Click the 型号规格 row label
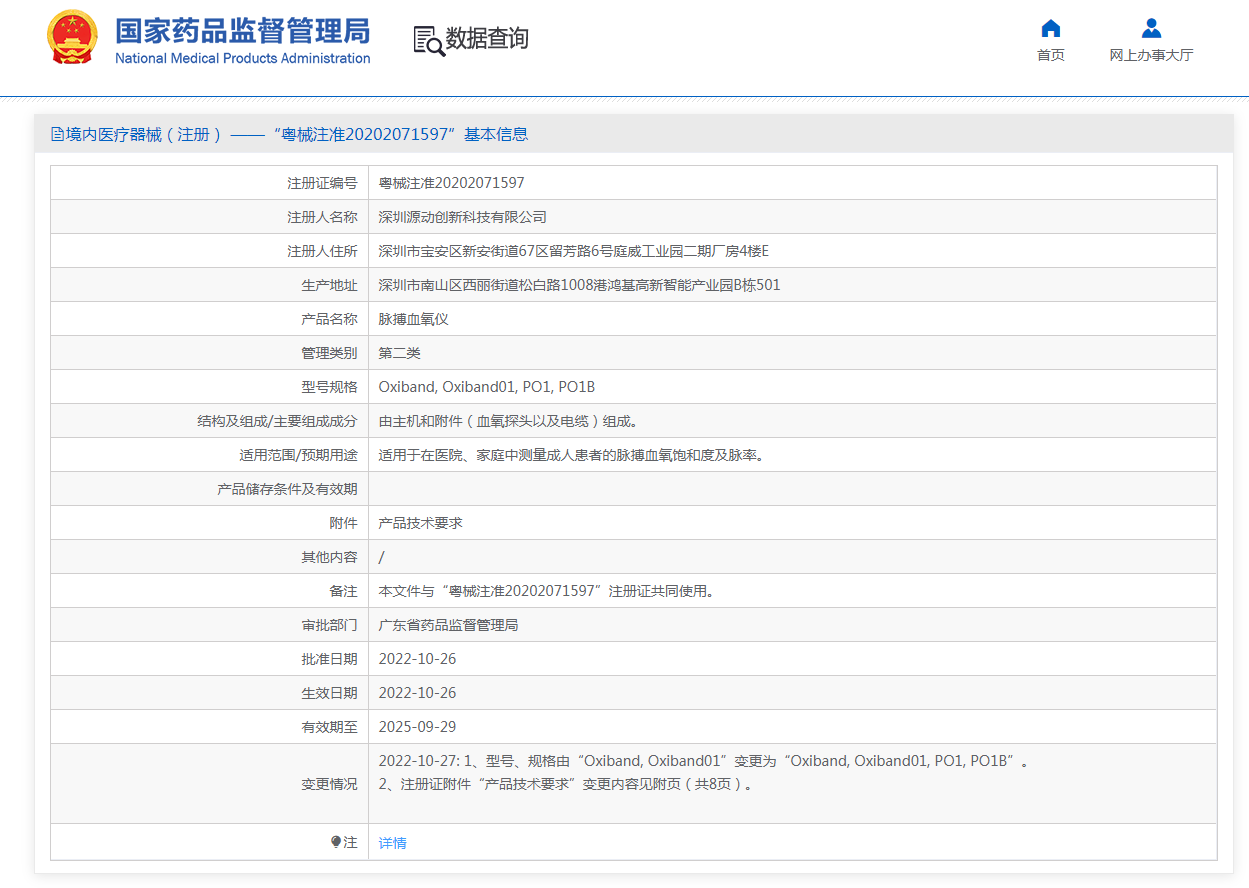The image size is (1249, 888). tap(329, 387)
